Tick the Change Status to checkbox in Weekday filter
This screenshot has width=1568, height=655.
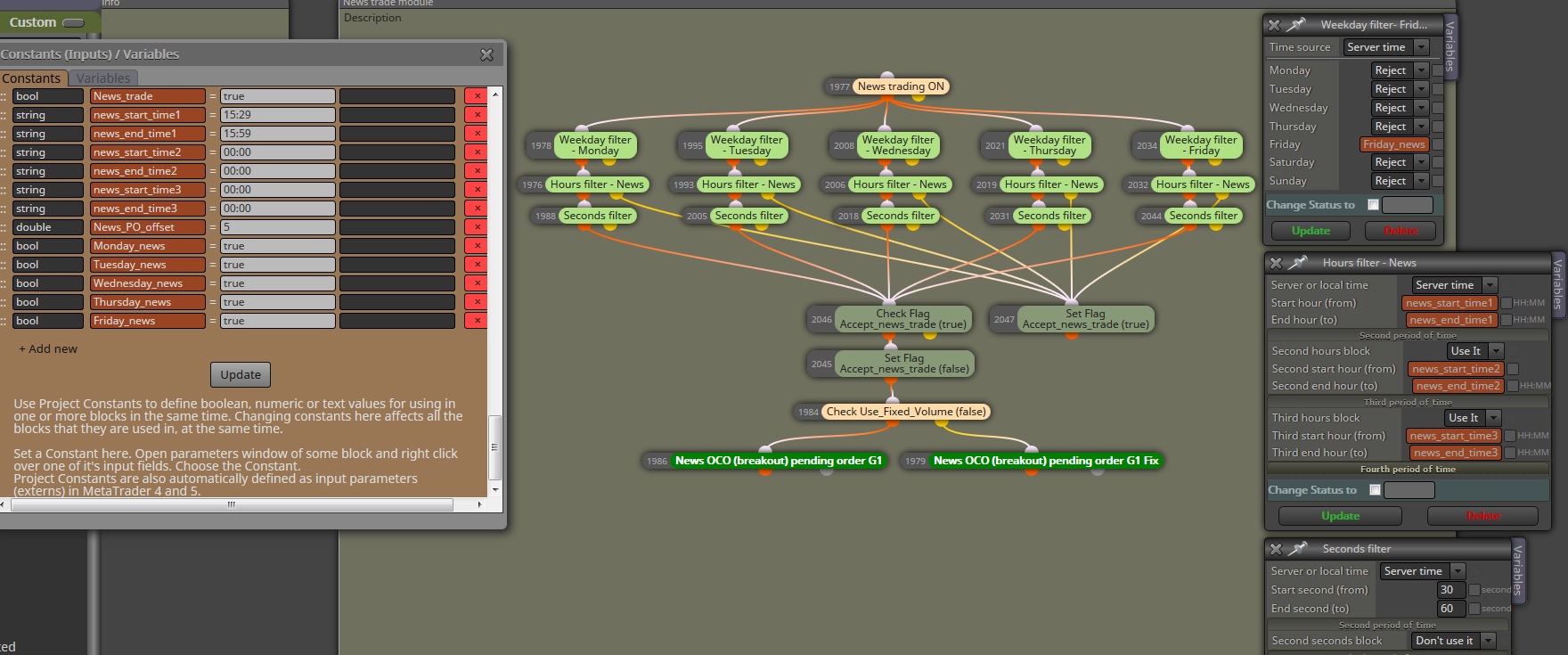coord(1373,205)
